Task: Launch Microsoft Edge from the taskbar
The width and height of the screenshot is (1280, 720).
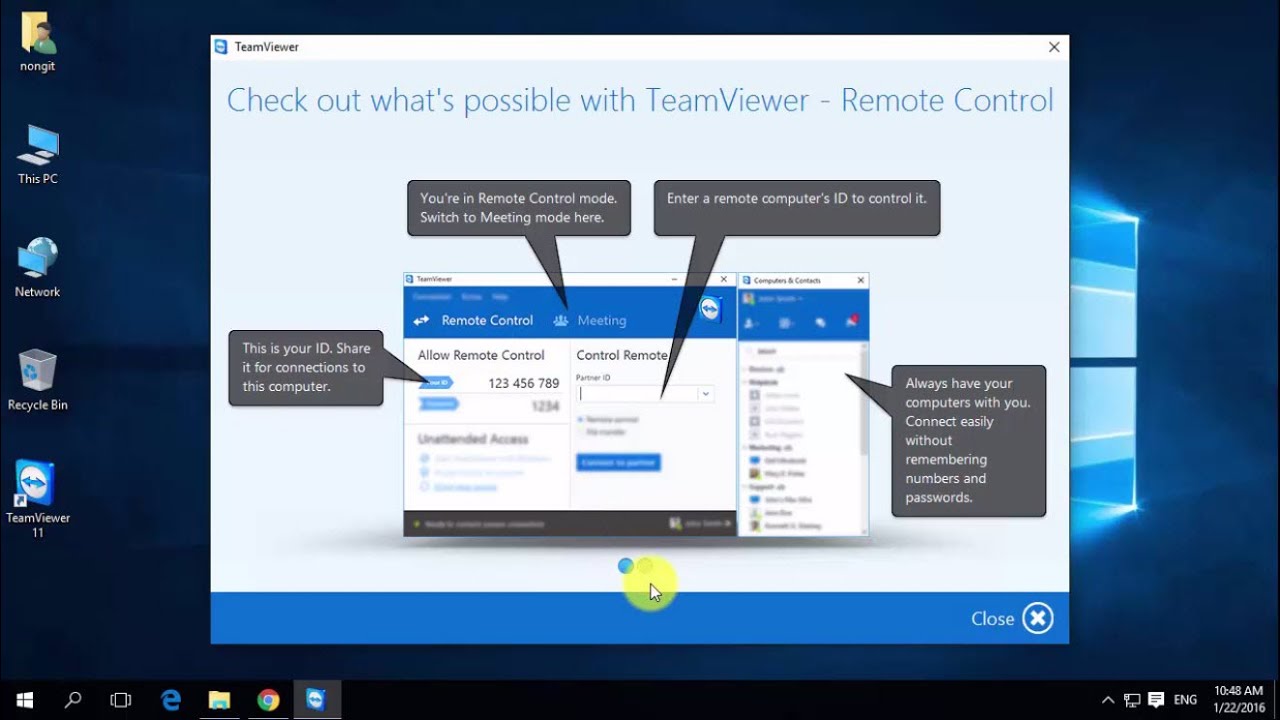Action: (171, 700)
